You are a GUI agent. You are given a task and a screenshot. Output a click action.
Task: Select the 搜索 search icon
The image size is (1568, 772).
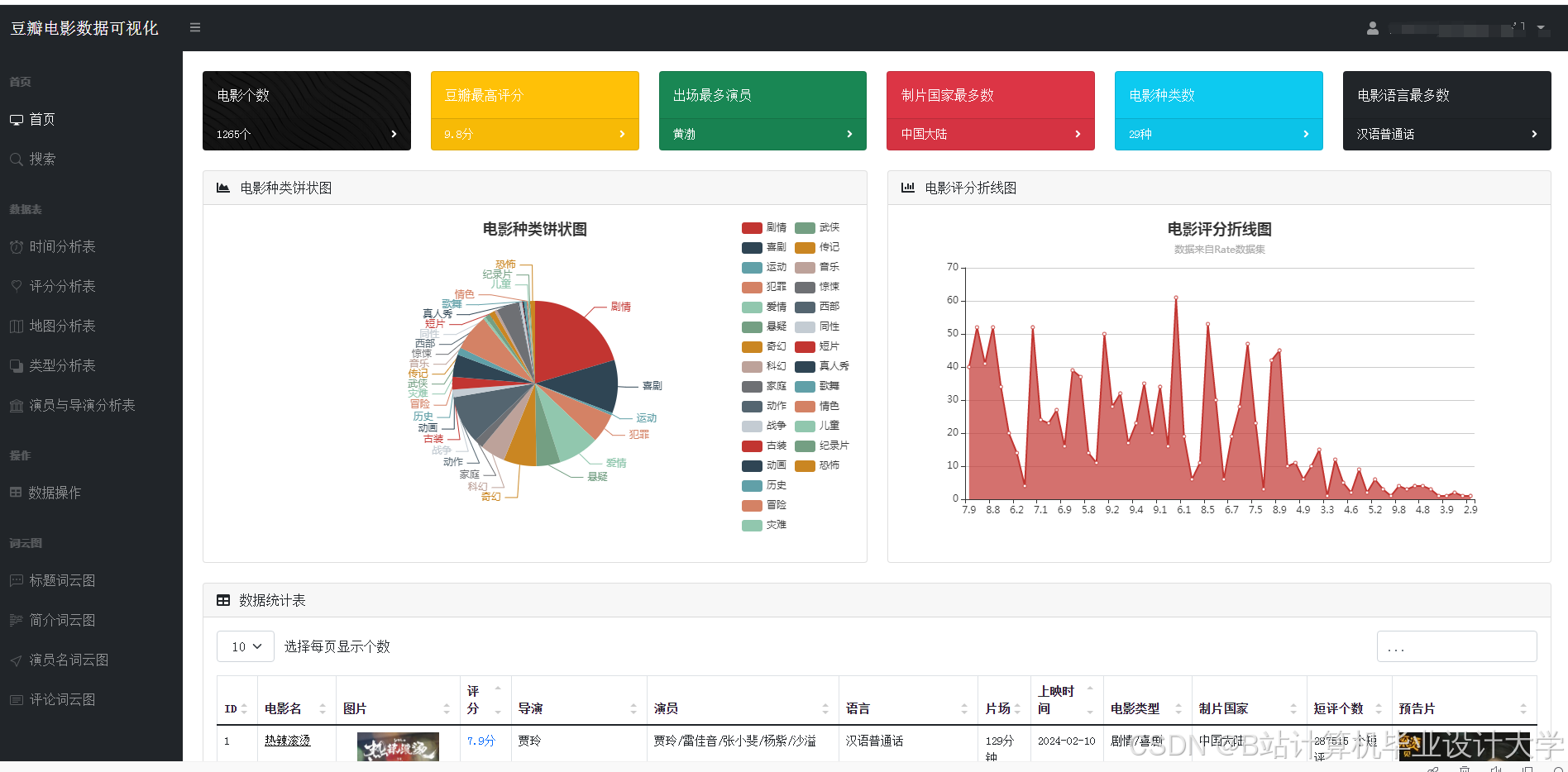point(17,159)
